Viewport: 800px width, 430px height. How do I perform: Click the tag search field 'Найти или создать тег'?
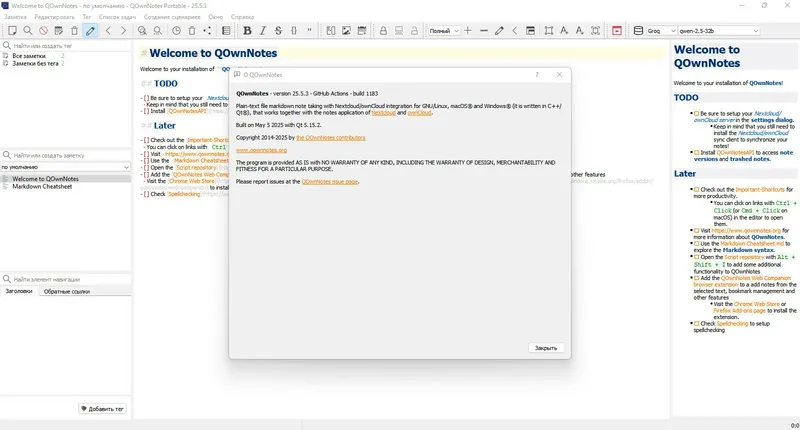tap(66, 45)
